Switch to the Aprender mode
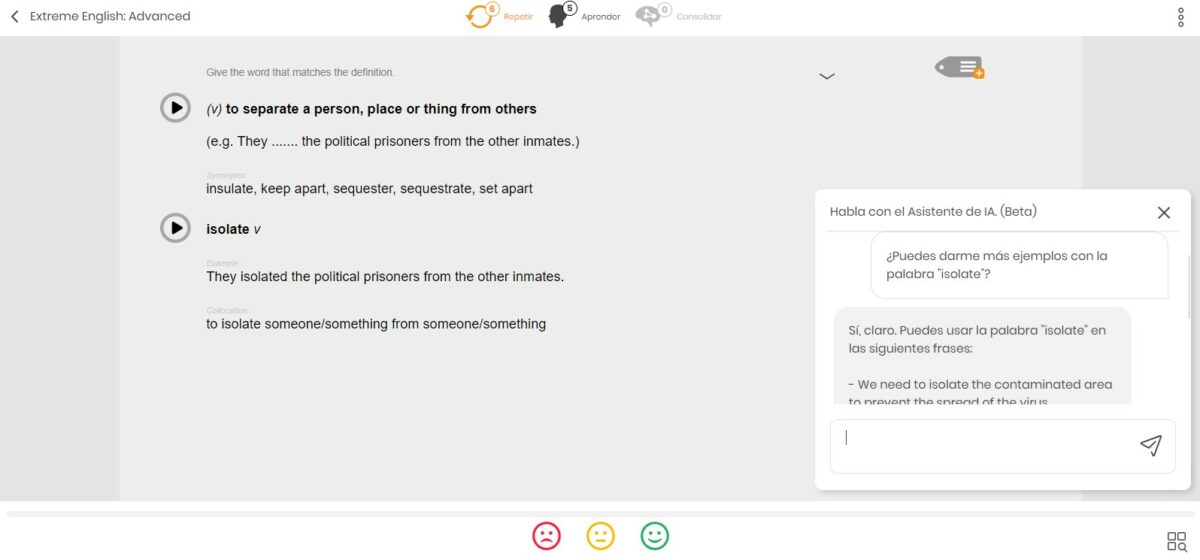The width and height of the screenshot is (1200, 560). tap(585, 16)
